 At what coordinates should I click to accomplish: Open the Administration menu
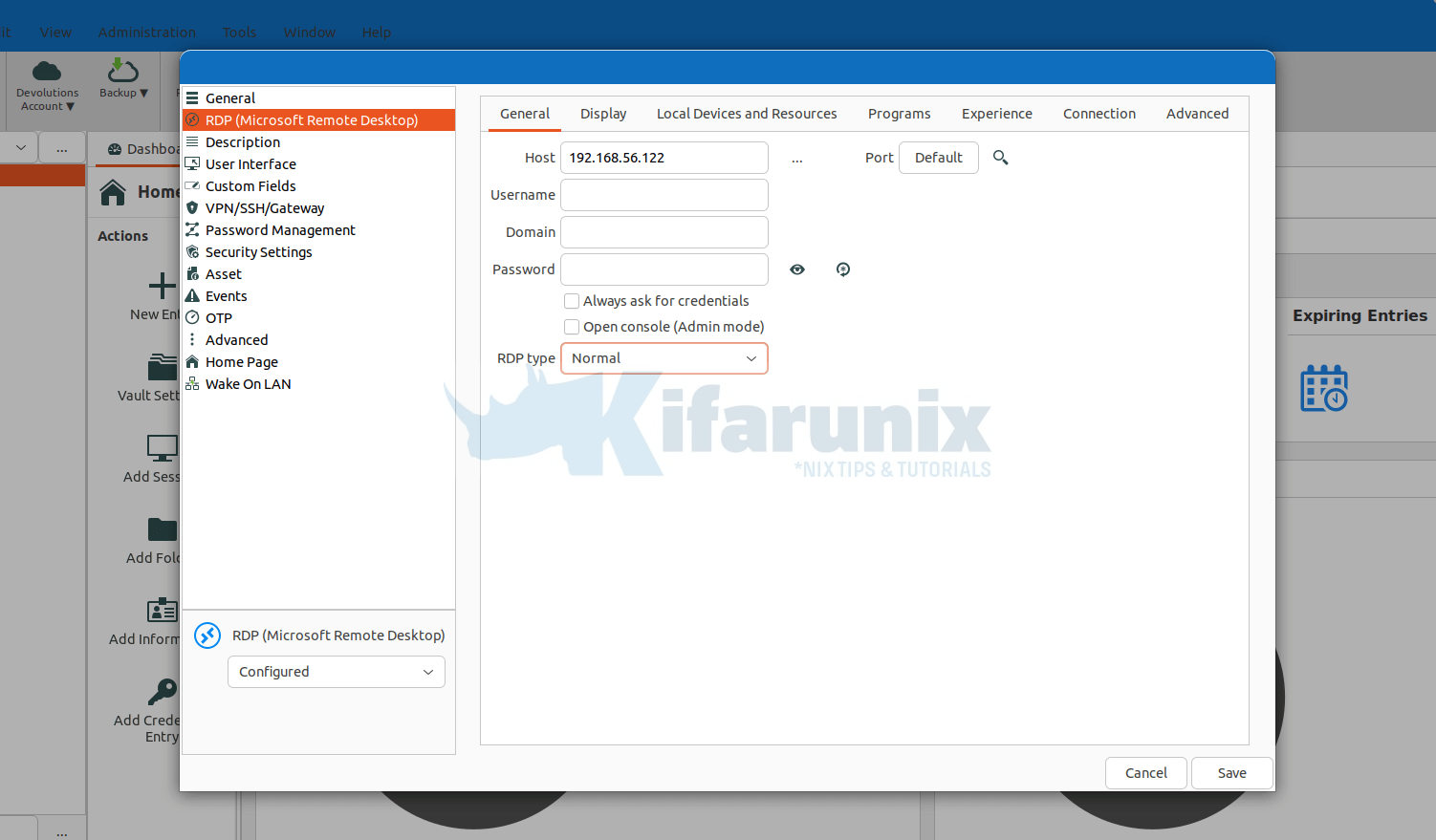click(146, 32)
